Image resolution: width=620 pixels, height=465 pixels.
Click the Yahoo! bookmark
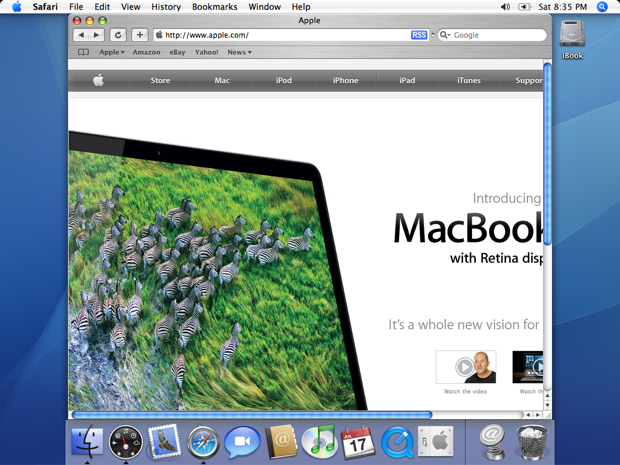point(206,52)
